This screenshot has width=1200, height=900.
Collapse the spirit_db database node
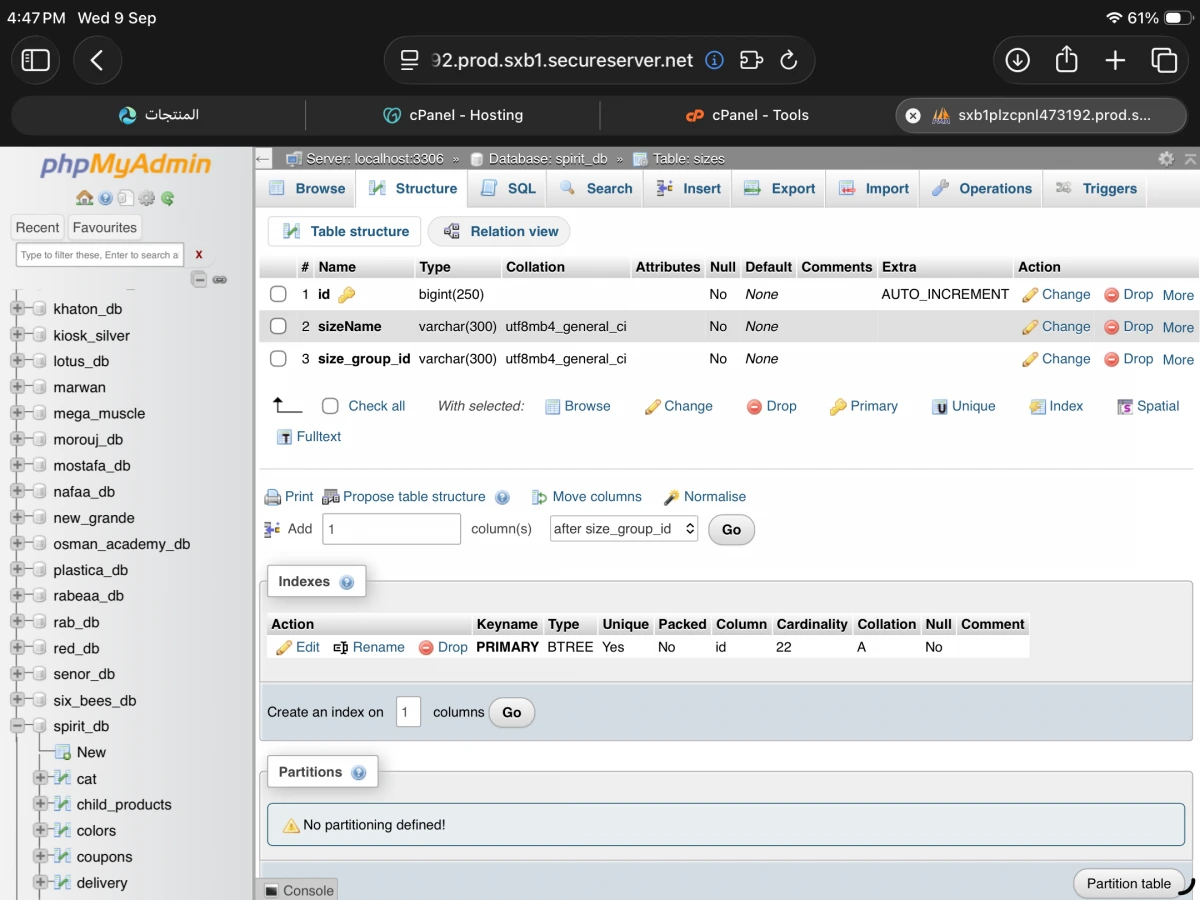tap(17, 727)
